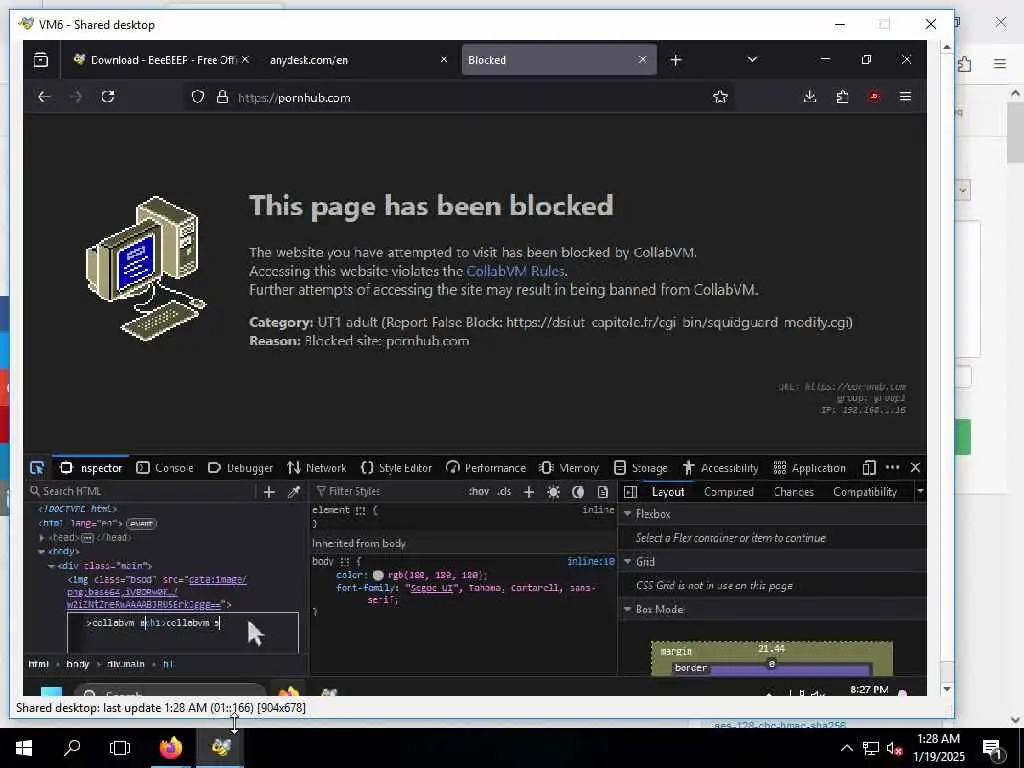The height and width of the screenshot is (768, 1024).
Task: Toggle light color scheme simulation
Action: click(553, 492)
